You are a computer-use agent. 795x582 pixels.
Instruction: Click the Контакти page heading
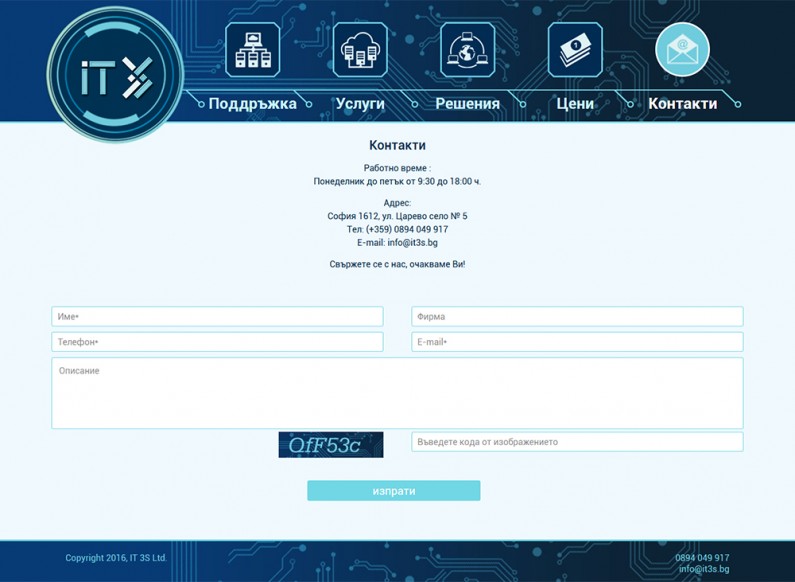point(397,145)
